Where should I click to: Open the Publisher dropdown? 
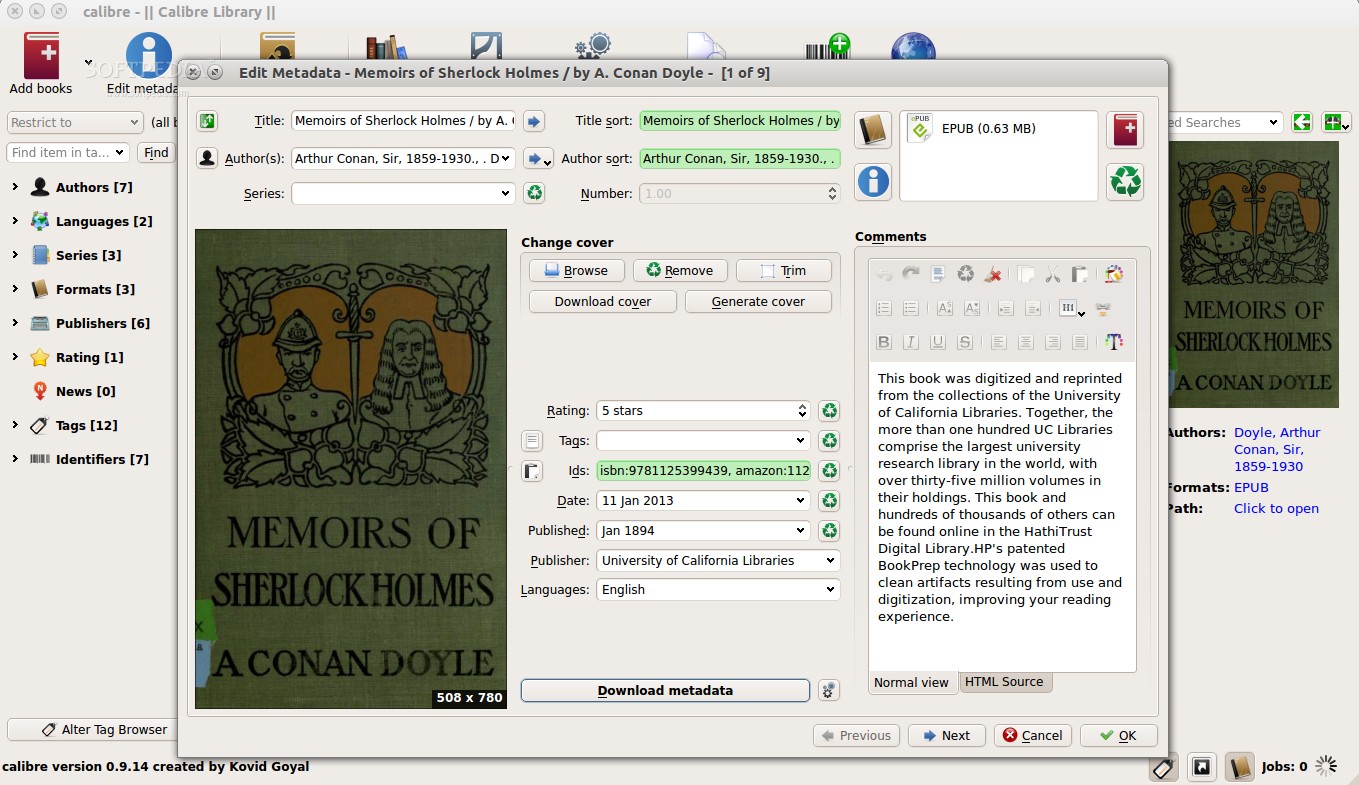[x=829, y=561]
